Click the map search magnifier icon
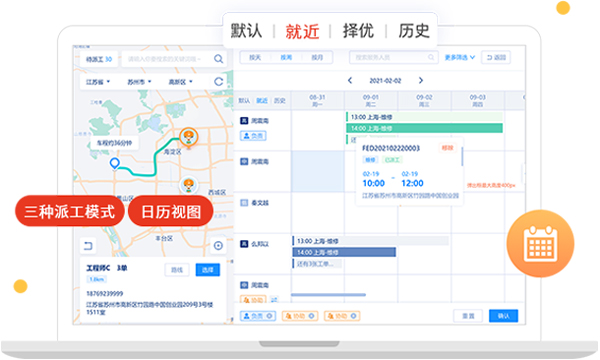The width and height of the screenshot is (600, 360). 218,59
